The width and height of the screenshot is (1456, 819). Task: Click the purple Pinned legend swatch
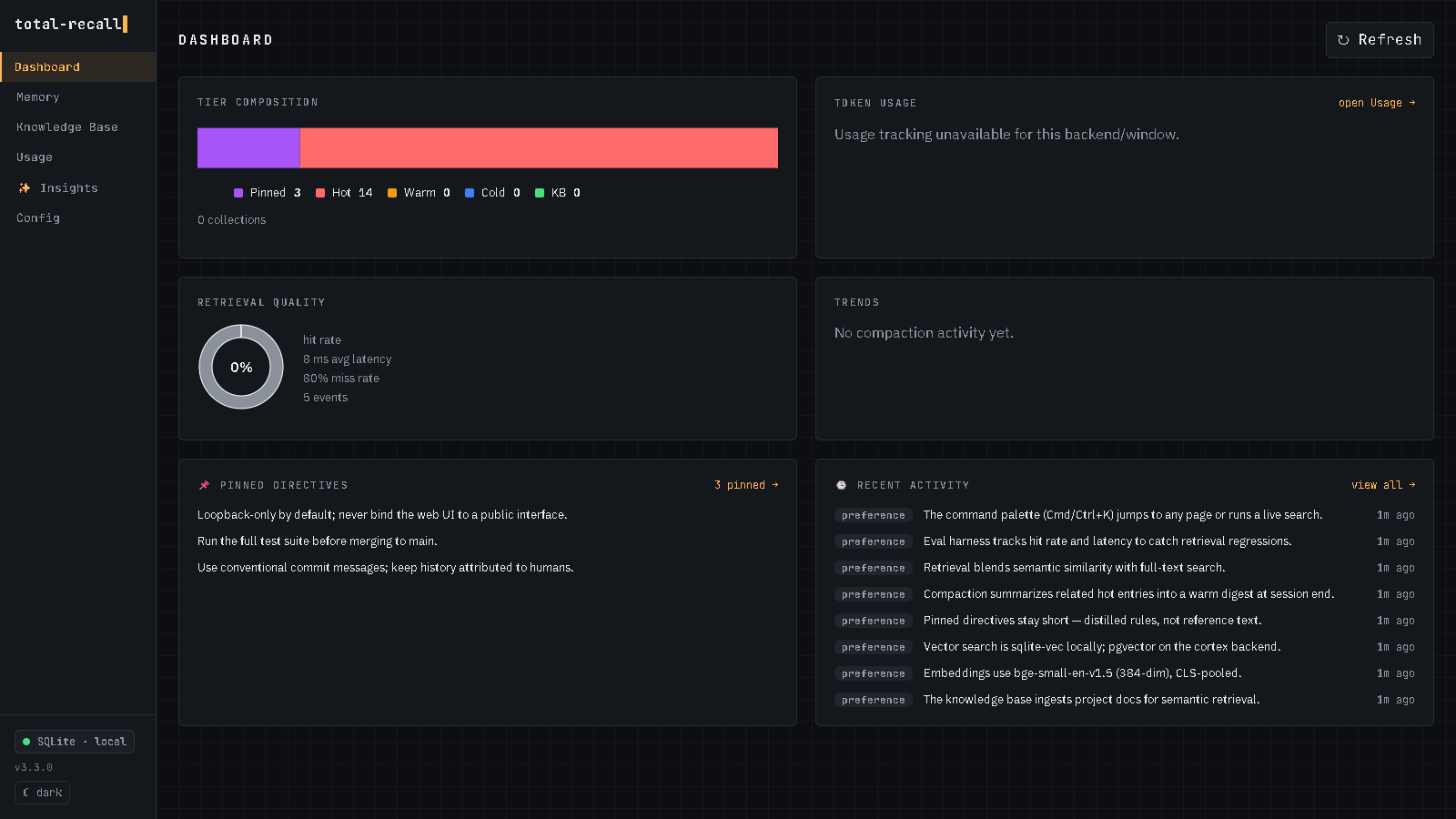[238, 193]
